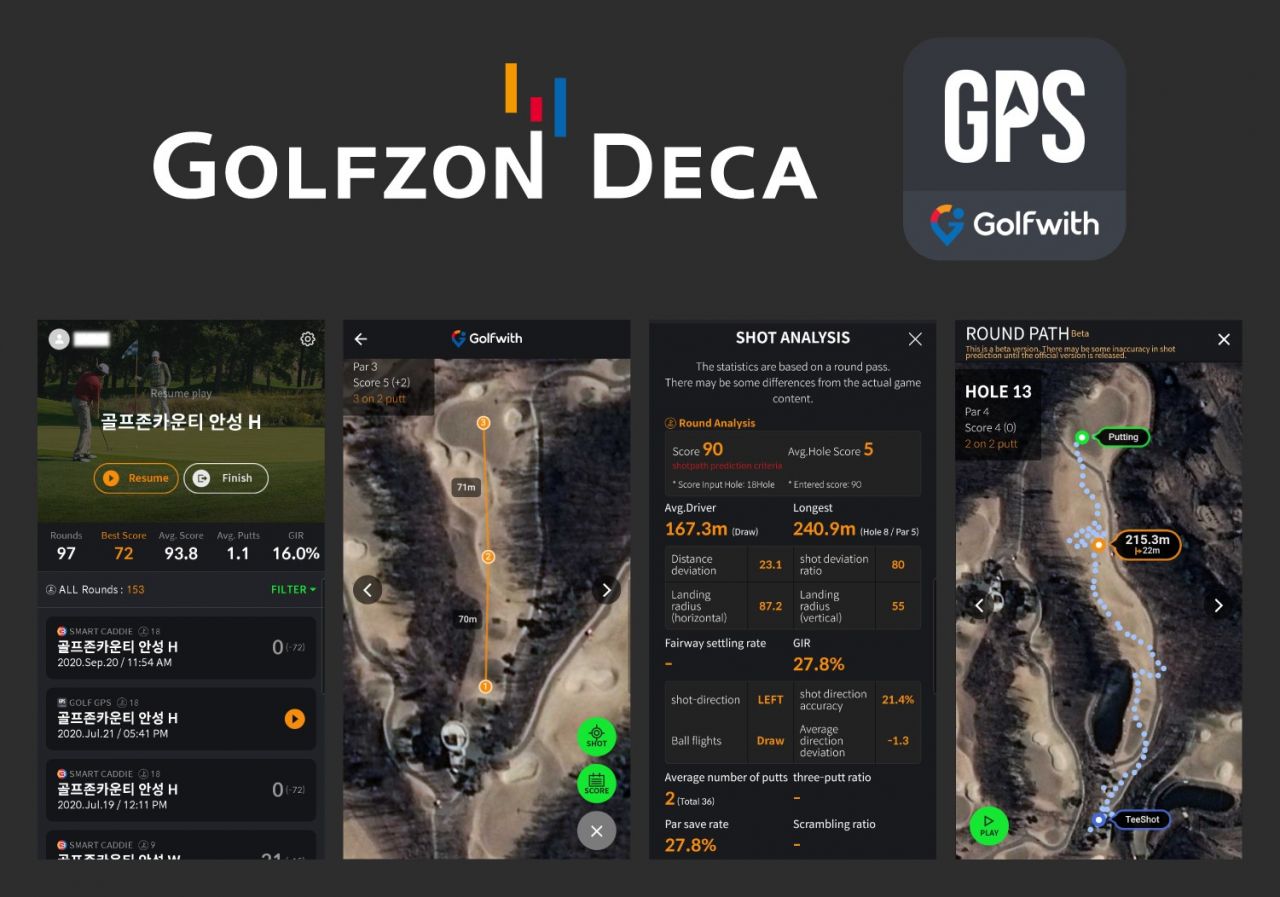Screen dimensions: 1280x897
Task: Select Distance deviation 23.1 cell
Action: pyautogui.click(x=770, y=565)
